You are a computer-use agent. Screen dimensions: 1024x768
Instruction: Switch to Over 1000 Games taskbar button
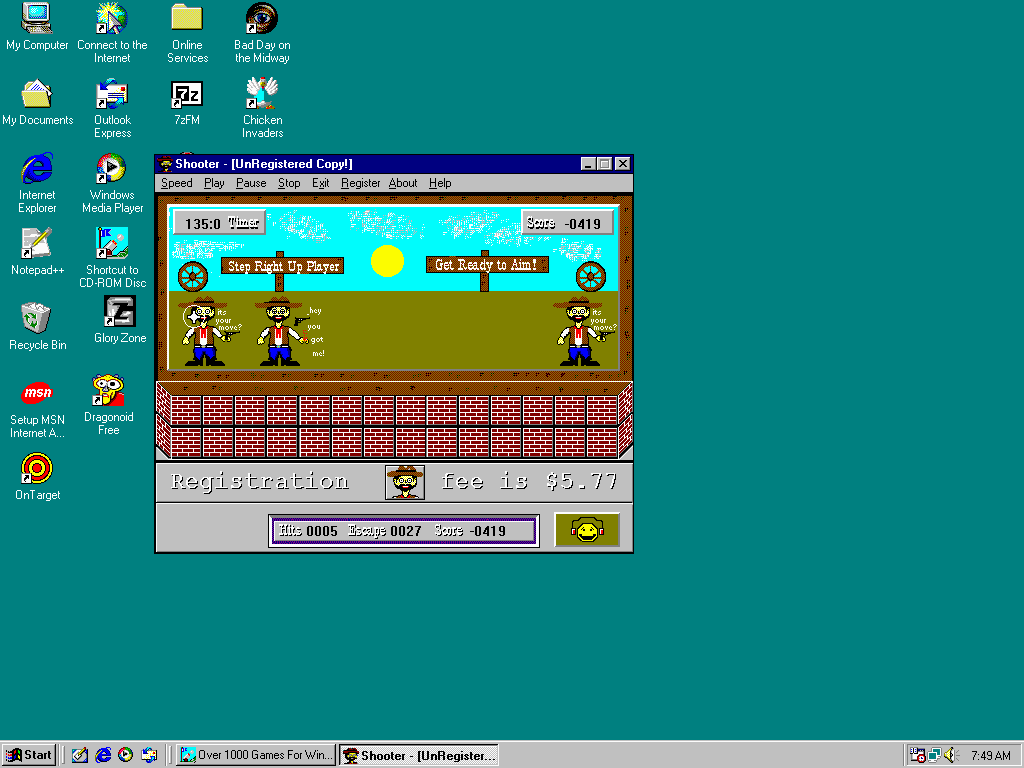click(256, 755)
